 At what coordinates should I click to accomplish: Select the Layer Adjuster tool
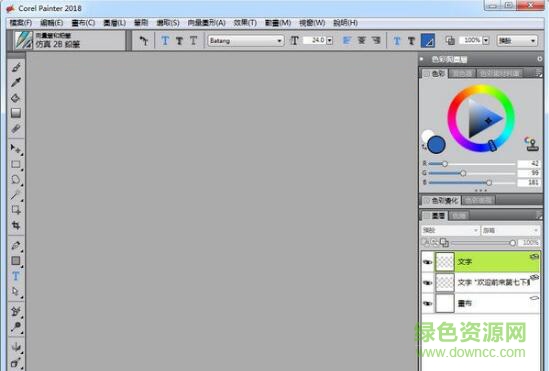(16, 149)
